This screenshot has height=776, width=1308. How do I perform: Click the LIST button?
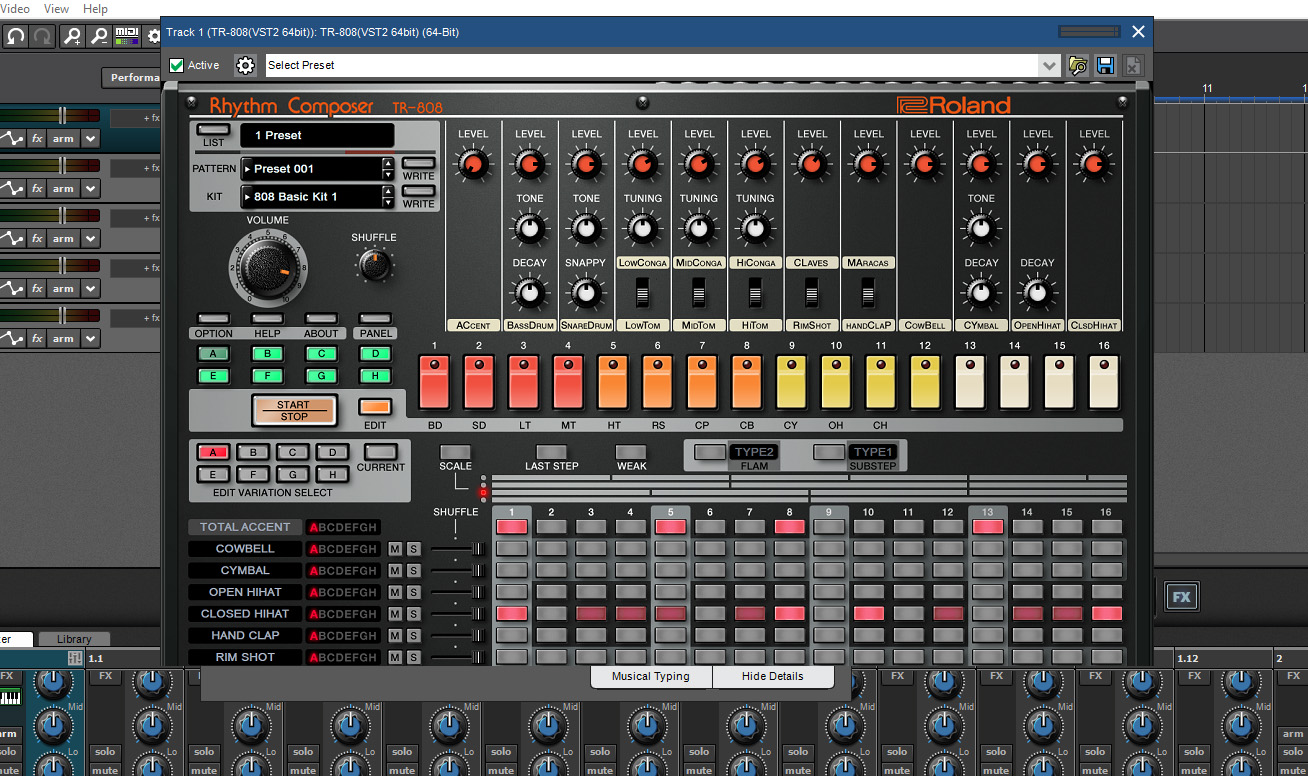click(213, 130)
